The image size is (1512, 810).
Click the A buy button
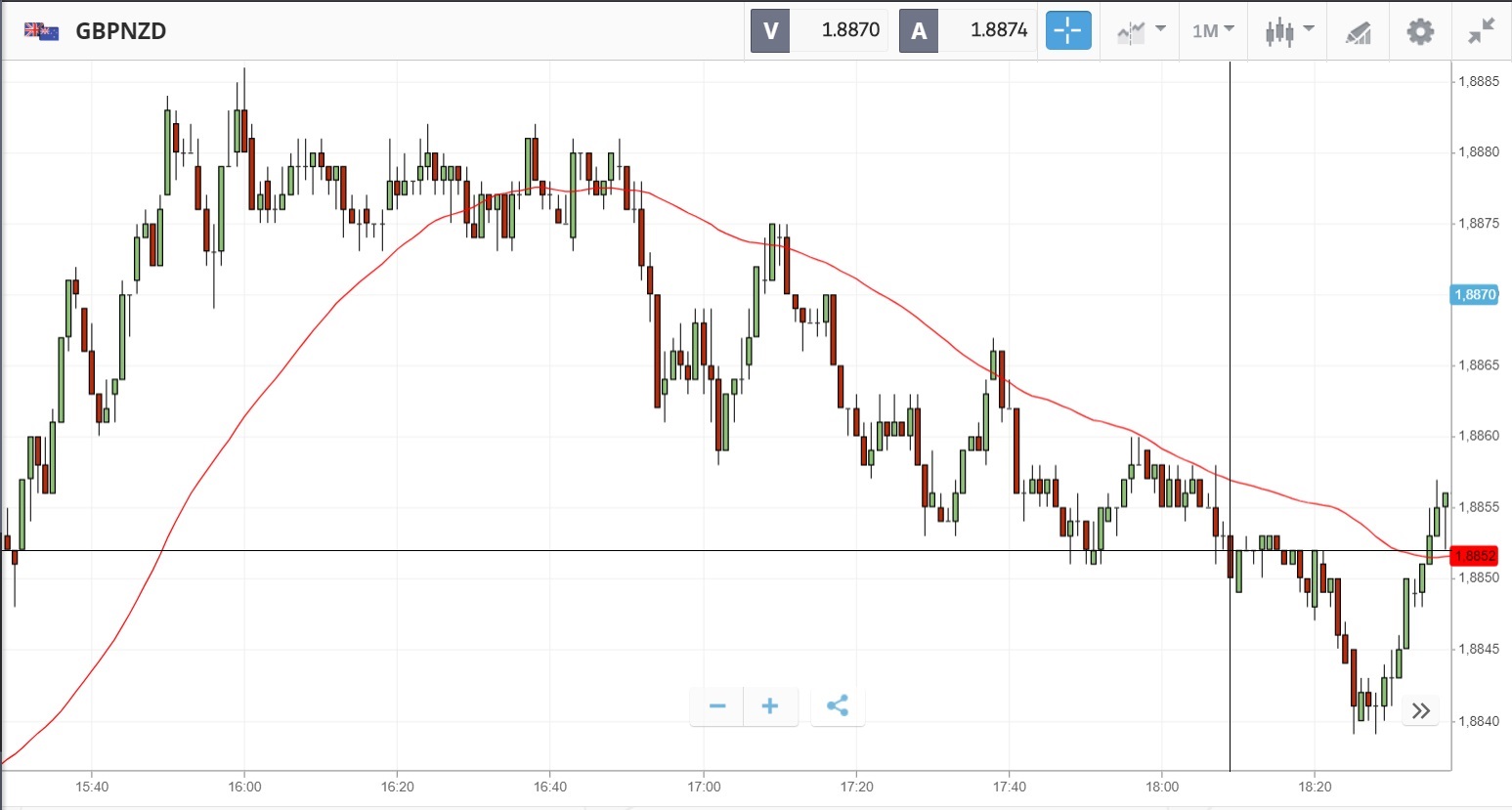click(919, 30)
